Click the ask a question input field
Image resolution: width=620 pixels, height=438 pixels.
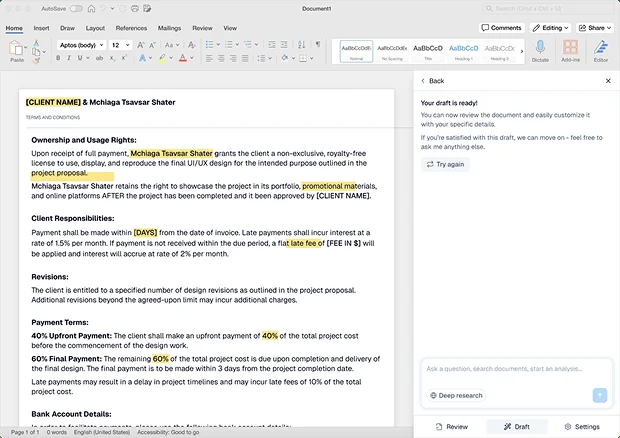(515, 369)
